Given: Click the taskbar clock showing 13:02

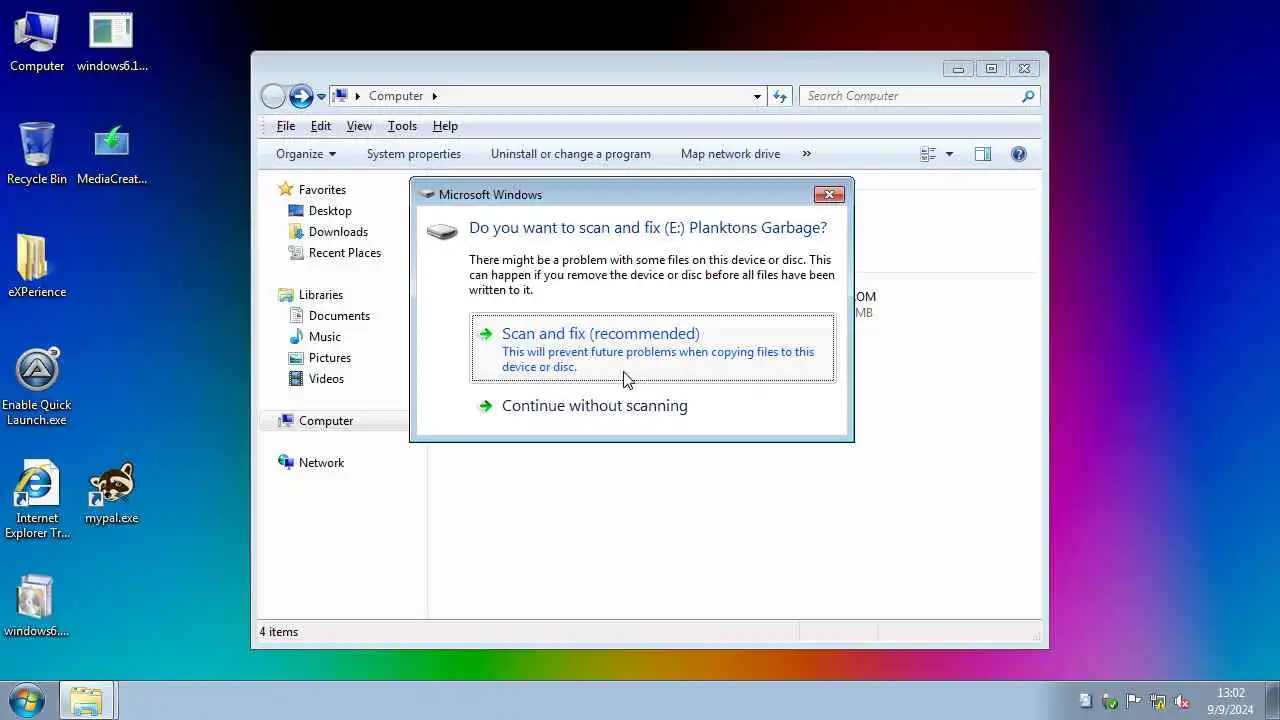Looking at the screenshot, I should (1230, 701).
